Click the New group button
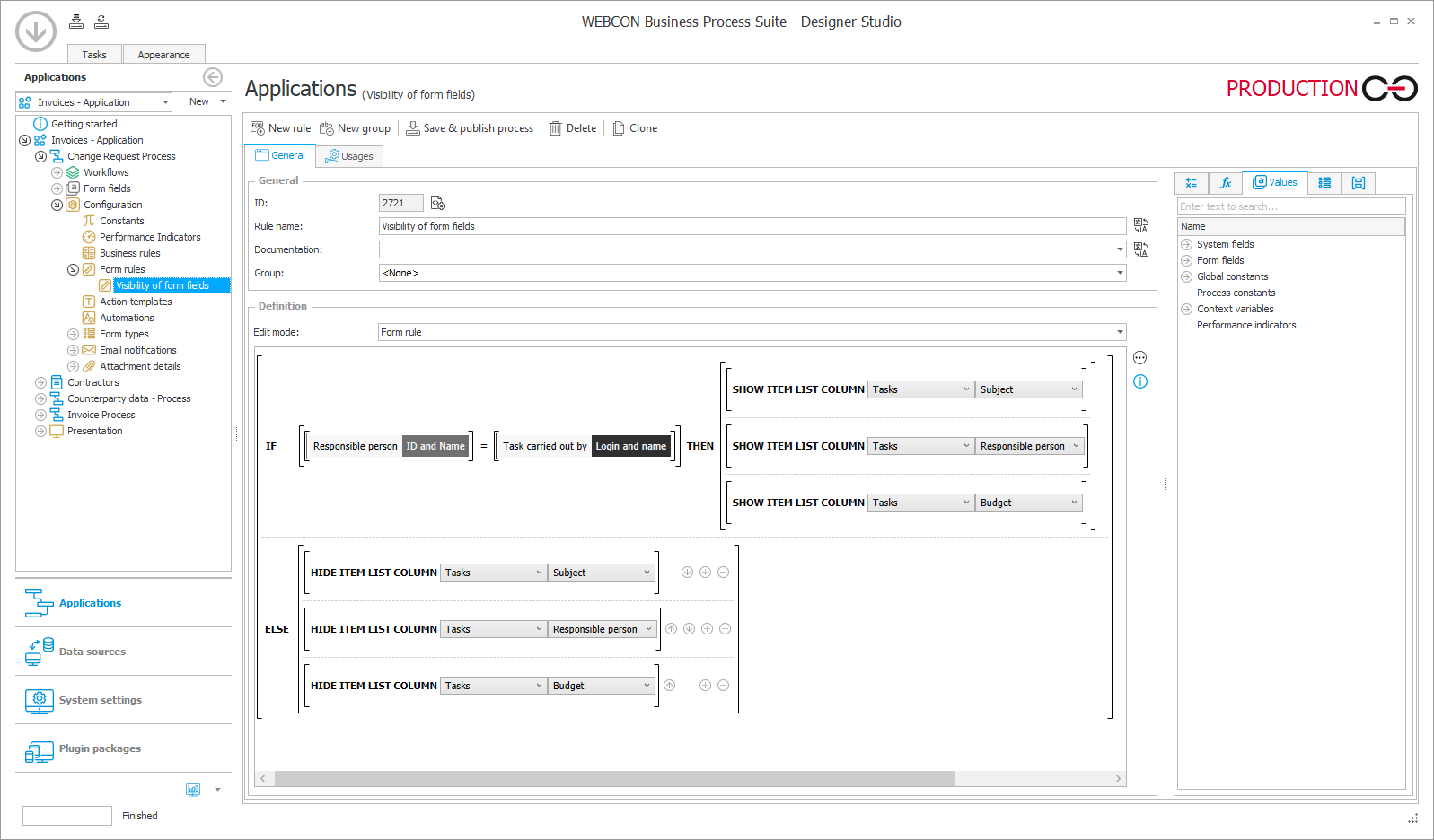The width and height of the screenshot is (1434, 840). click(x=355, y=128)
